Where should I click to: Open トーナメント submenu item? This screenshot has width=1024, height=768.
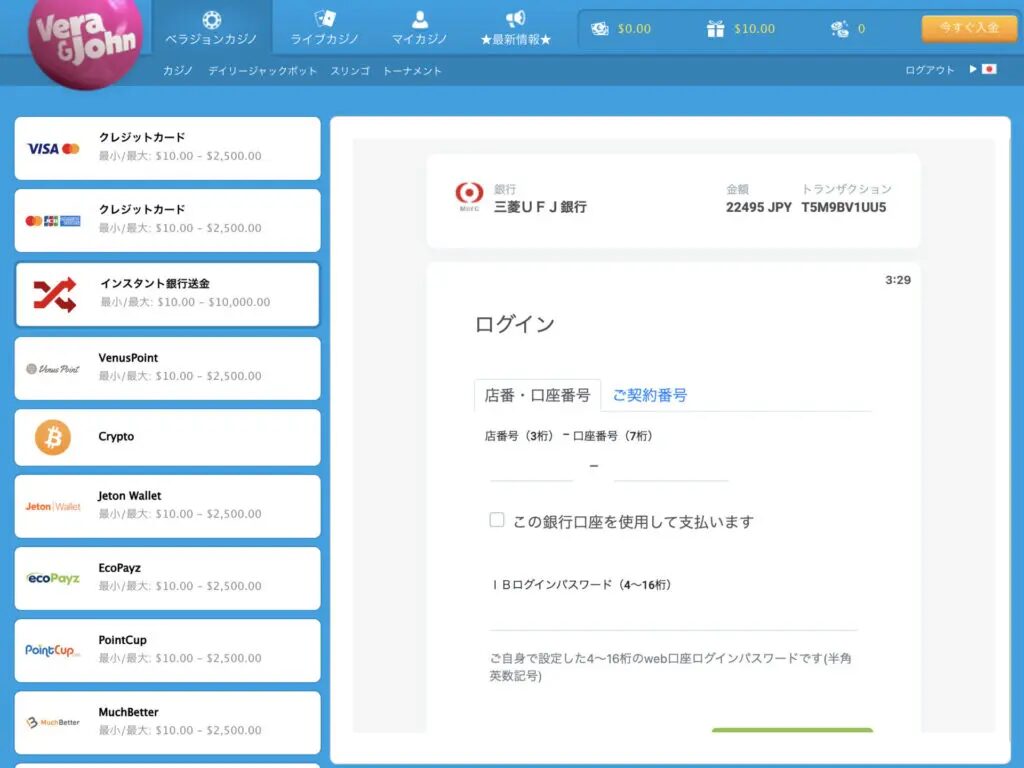(412, 71)
